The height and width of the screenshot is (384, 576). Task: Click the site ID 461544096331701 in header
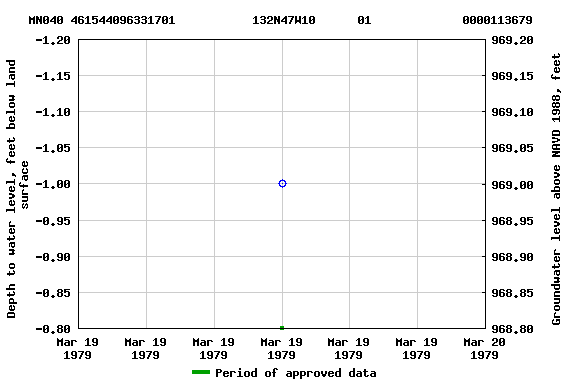pos(123,20)
